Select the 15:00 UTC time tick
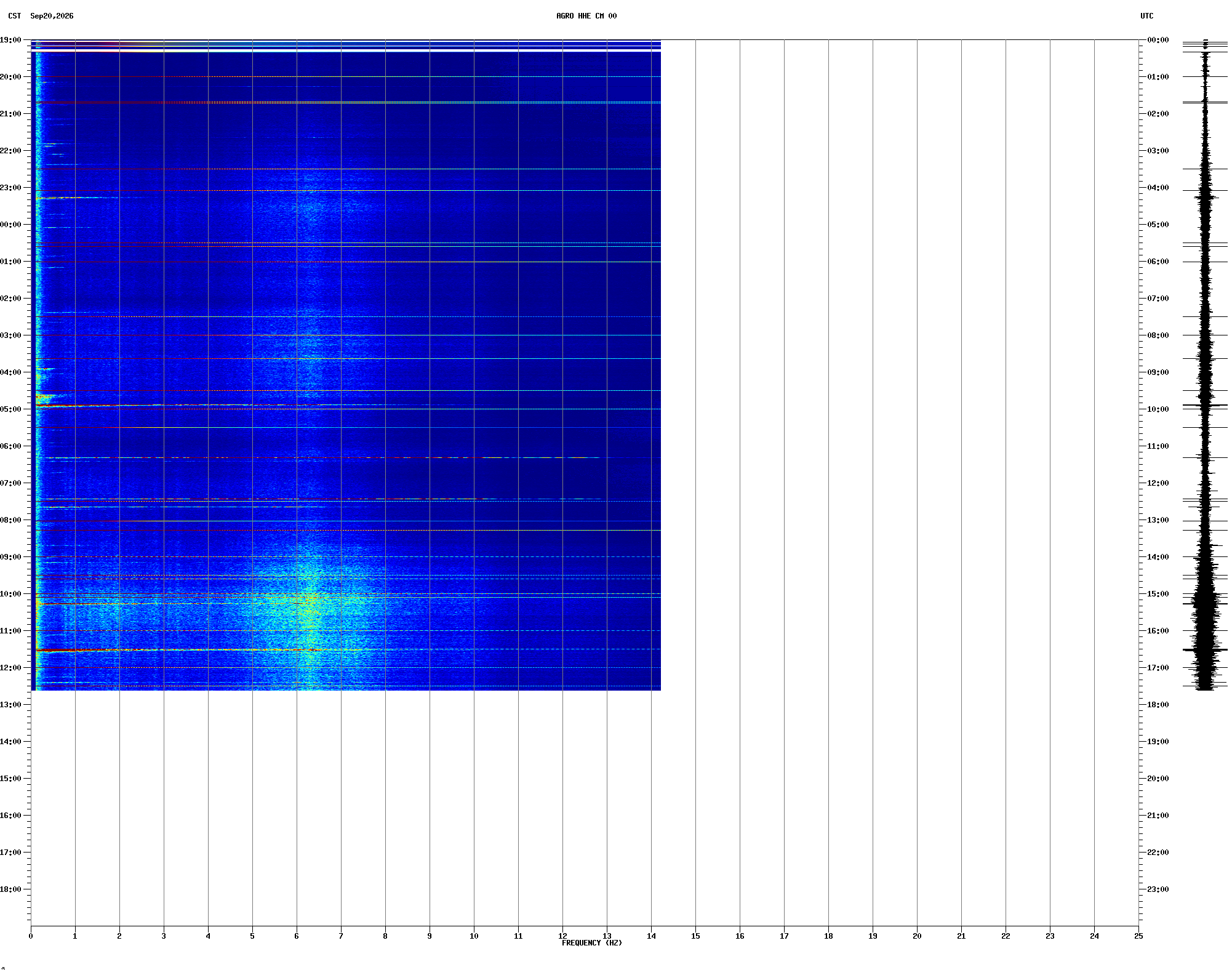The height and width of the screenshot is (975, 1232). click(x=1158, y=594)
